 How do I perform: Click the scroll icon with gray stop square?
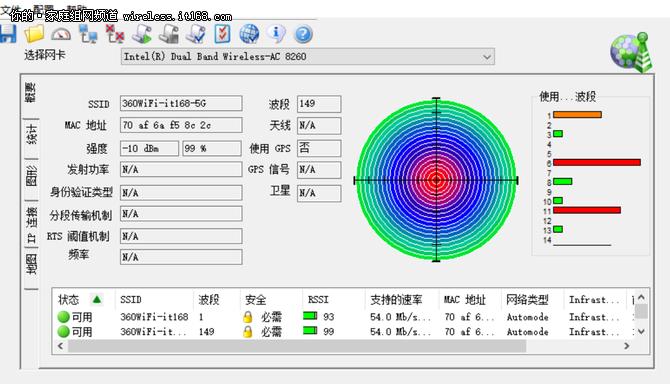[x=169, y=34]
